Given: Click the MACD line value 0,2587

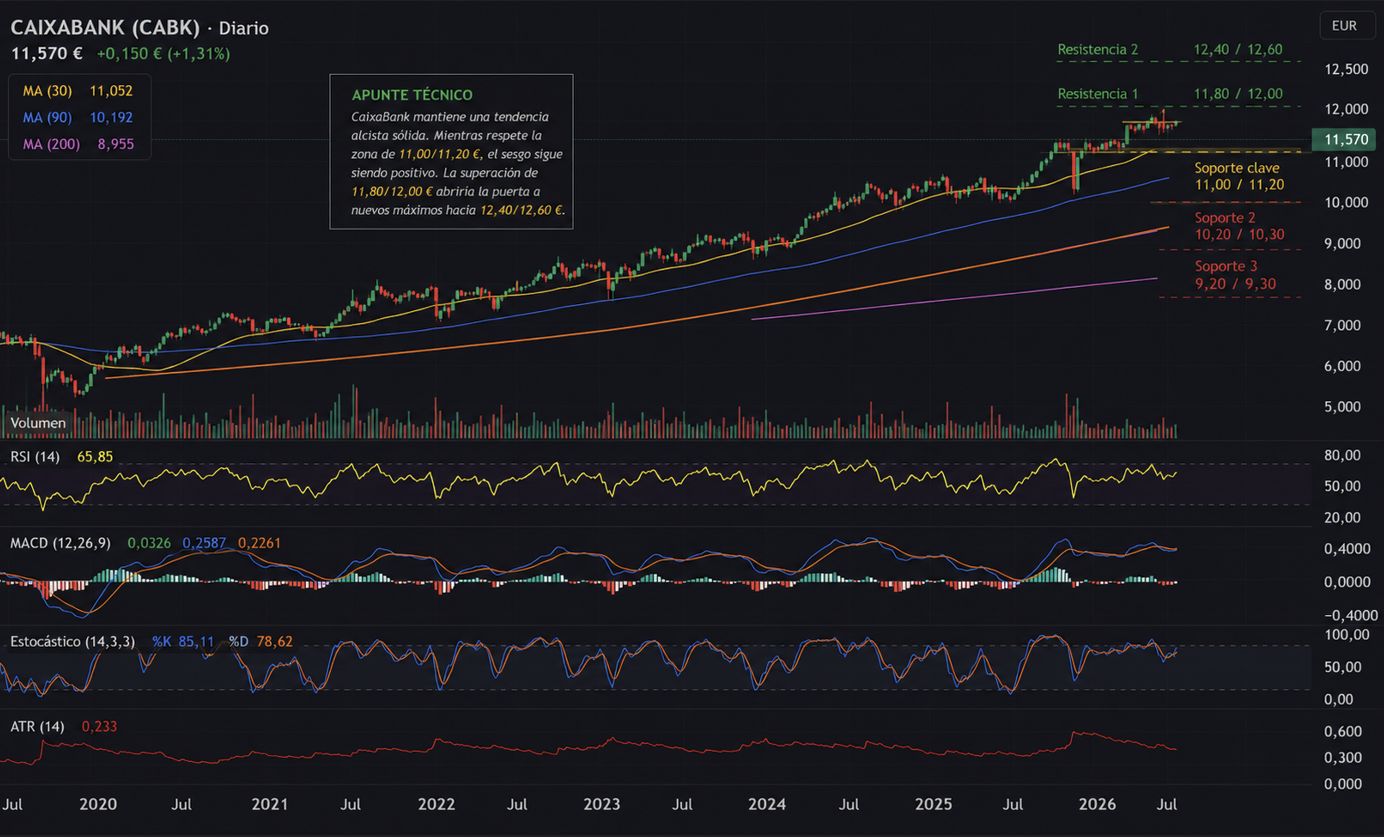Looking at the screenshot, I should (x=204, y=543).
